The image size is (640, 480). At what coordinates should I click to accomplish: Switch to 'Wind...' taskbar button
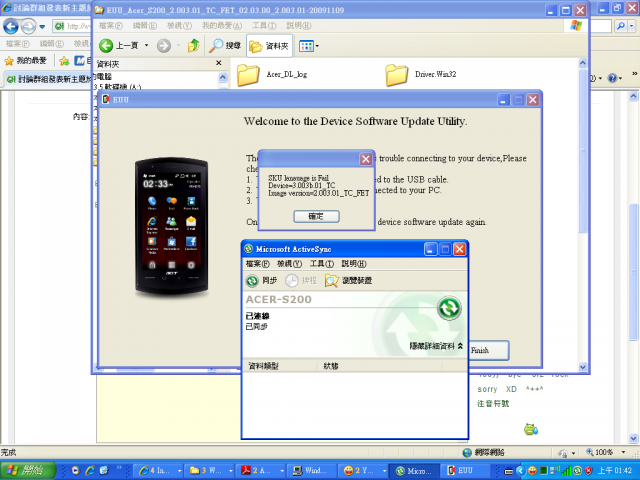coord(312,471)
